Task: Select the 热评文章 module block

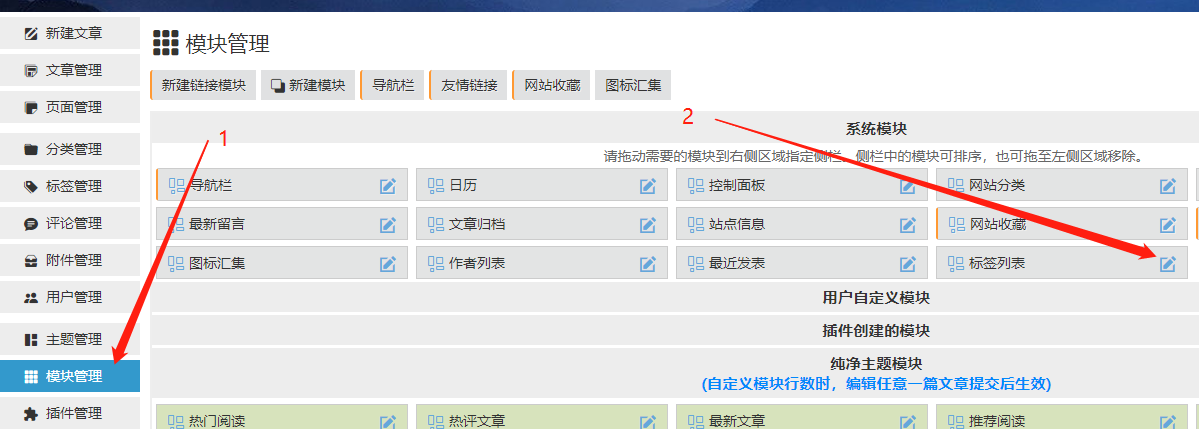Action: click(x=542, y=418)
